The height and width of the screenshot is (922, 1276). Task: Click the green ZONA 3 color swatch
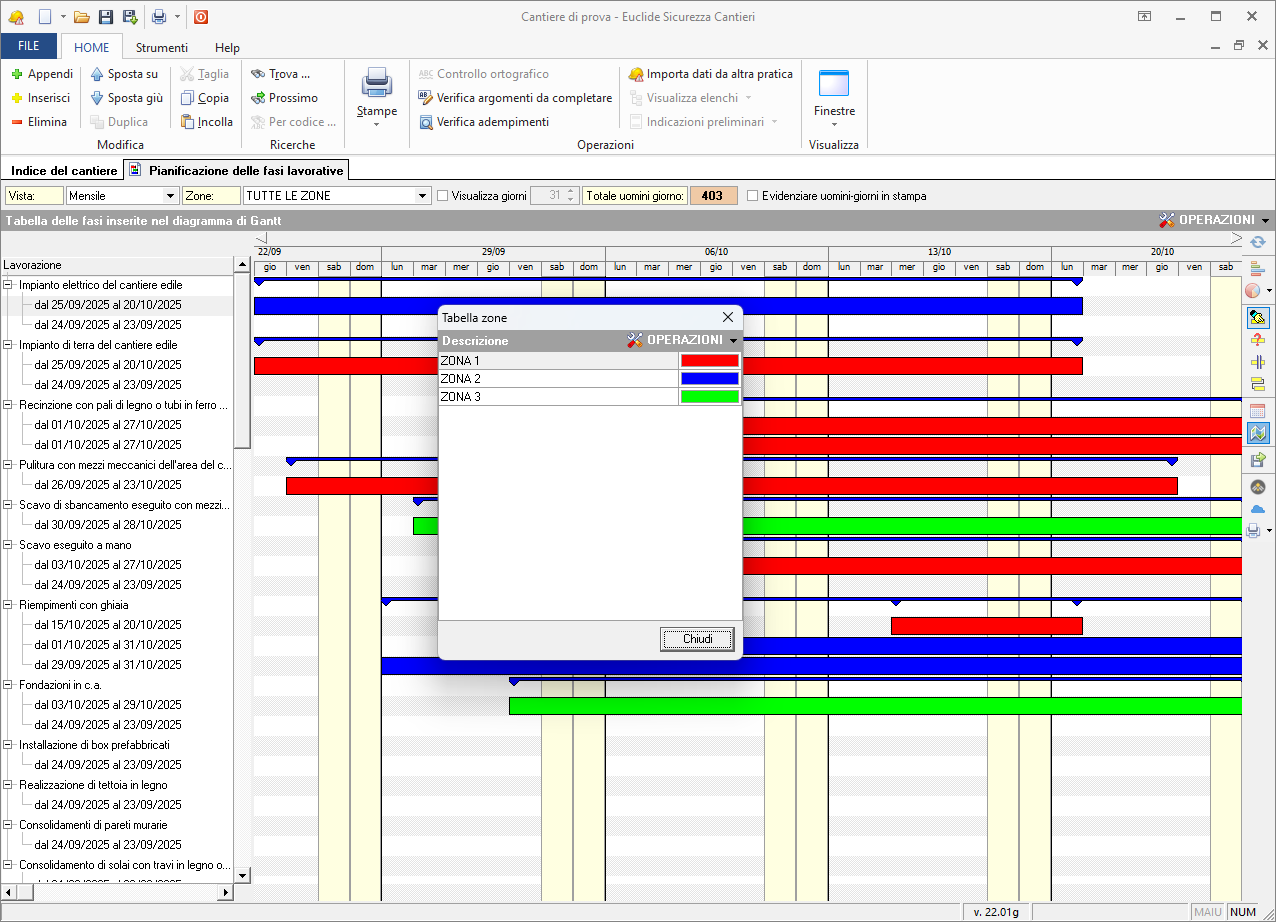click(x=709, y=397)
